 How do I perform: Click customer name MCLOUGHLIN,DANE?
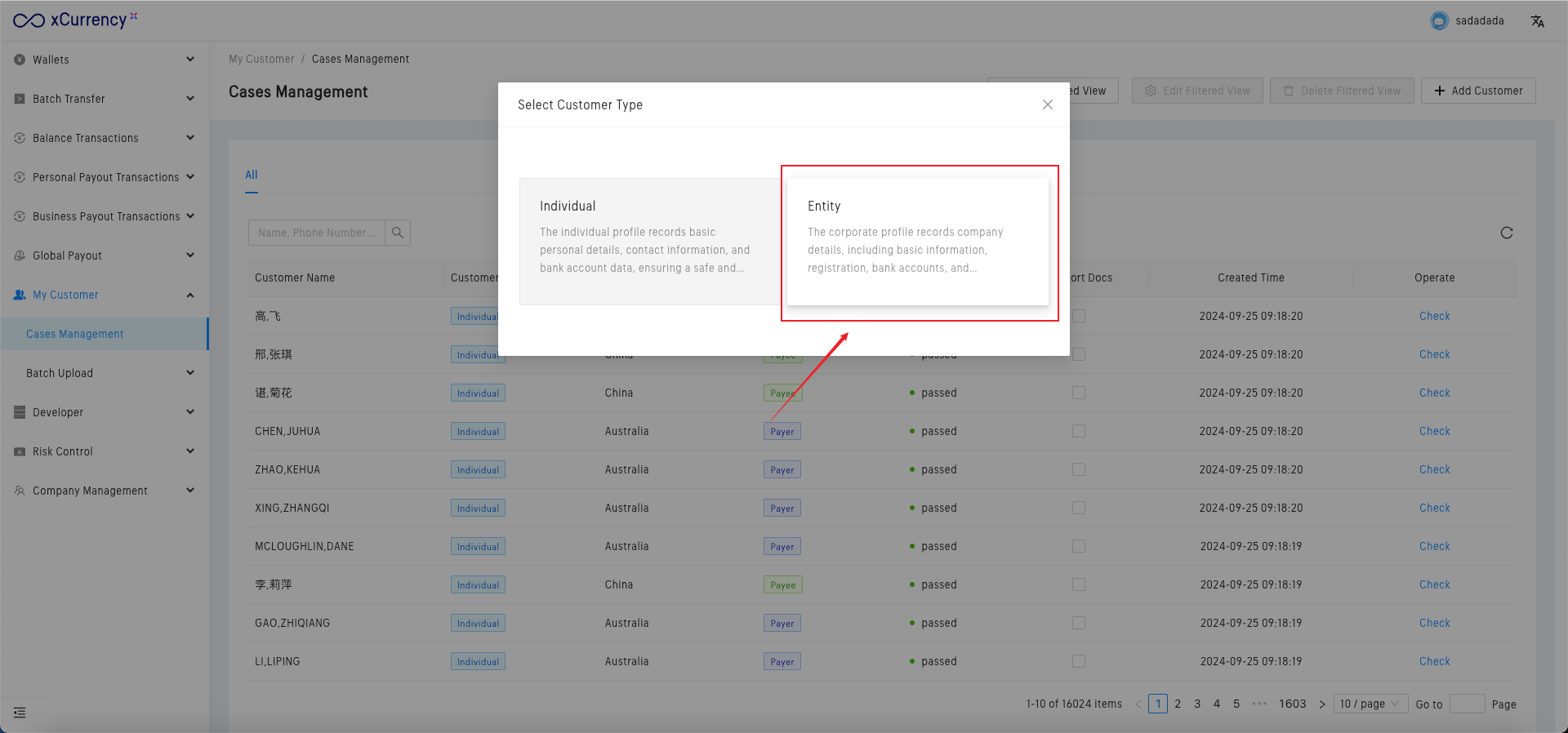tap(305, 546)
